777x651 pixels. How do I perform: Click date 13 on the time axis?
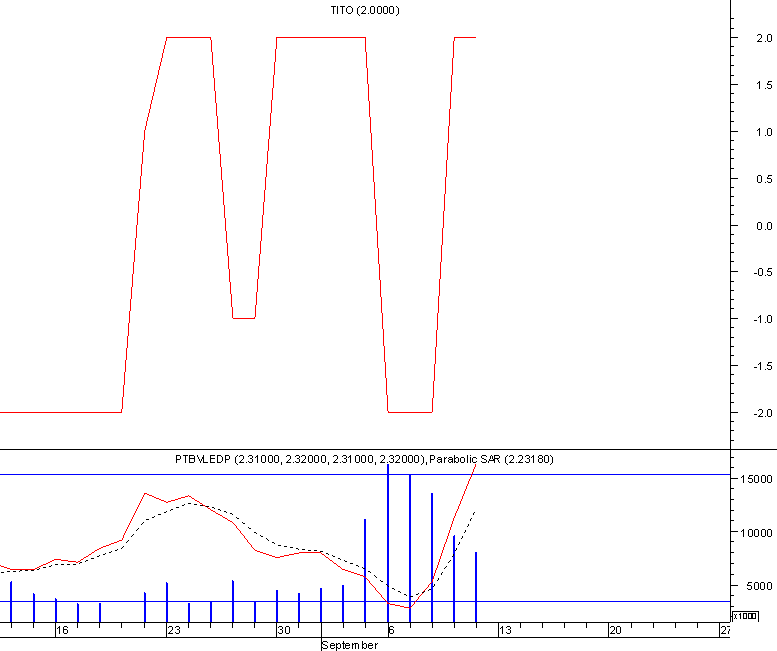point(505,630)
